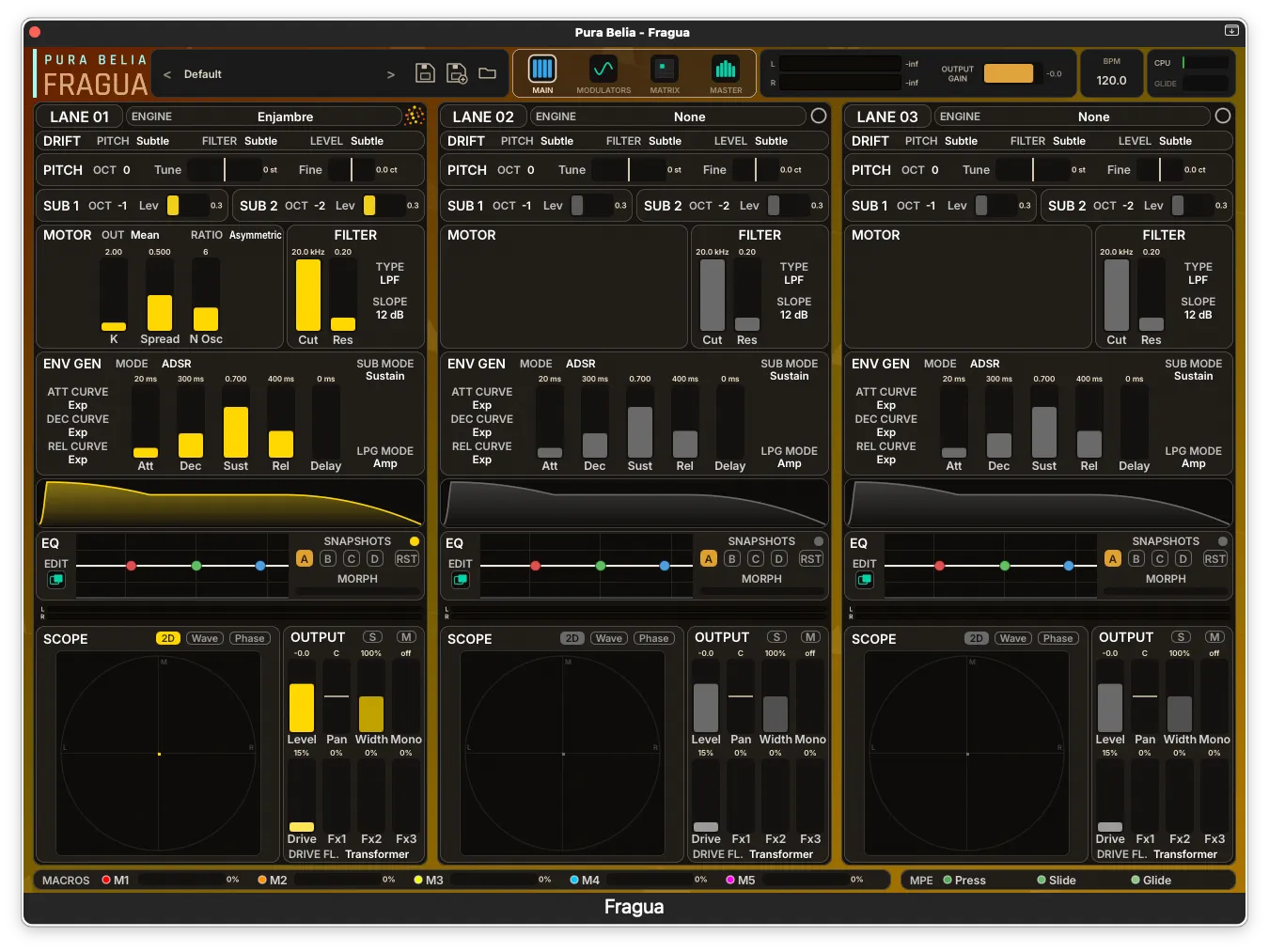The width and height of the screenshot is (1269, 952).
Task: Select snapshot D in Lane 03
Action: (x=1183, y=558)
